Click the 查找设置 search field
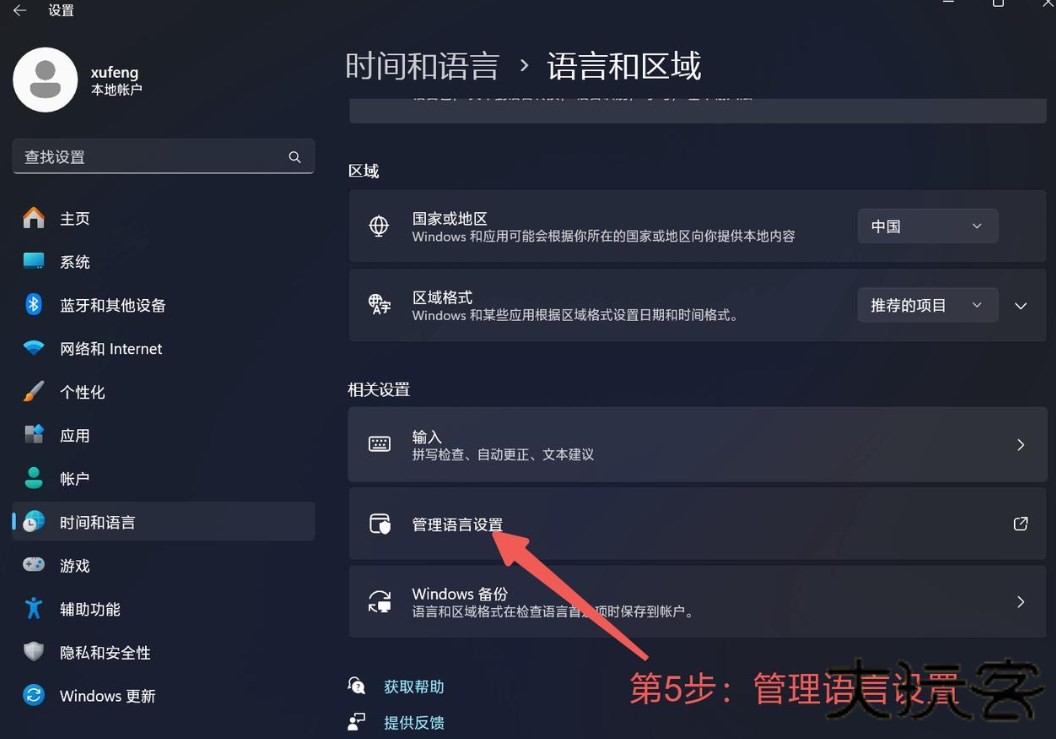The image size is (1056, 739). [x=163, y=156]
